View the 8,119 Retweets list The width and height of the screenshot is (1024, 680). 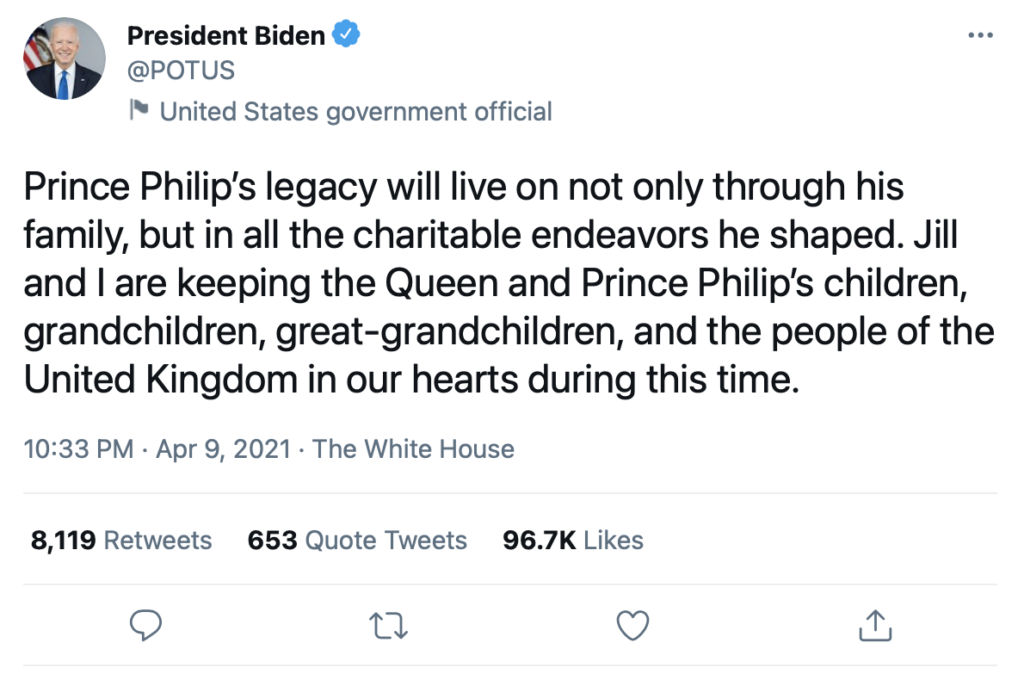click(x=121, y=540)
